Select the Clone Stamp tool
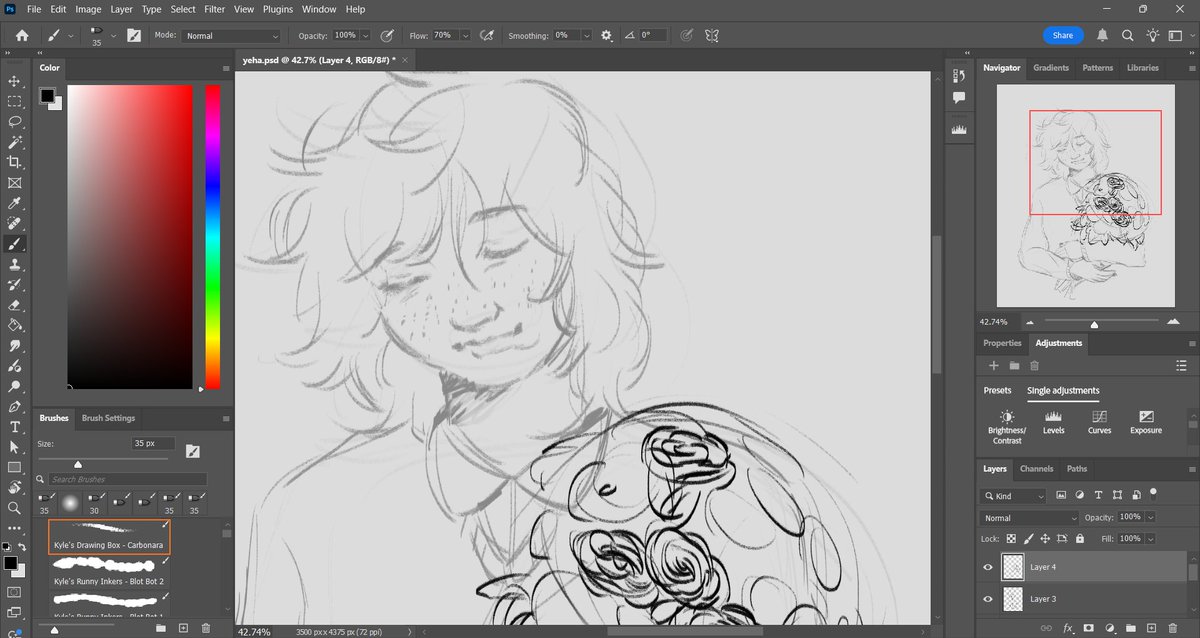 (x=14, y=265)
